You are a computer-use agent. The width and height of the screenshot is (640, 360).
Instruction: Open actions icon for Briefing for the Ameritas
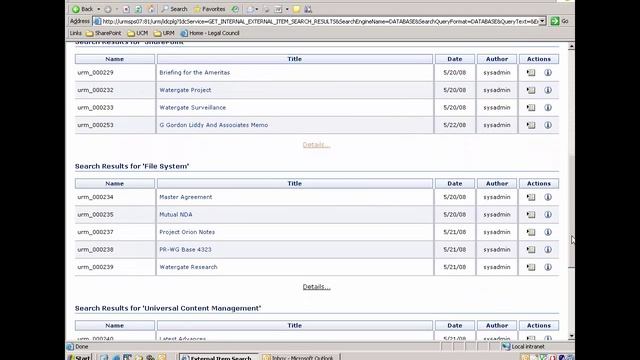click(x=531, y=73)
